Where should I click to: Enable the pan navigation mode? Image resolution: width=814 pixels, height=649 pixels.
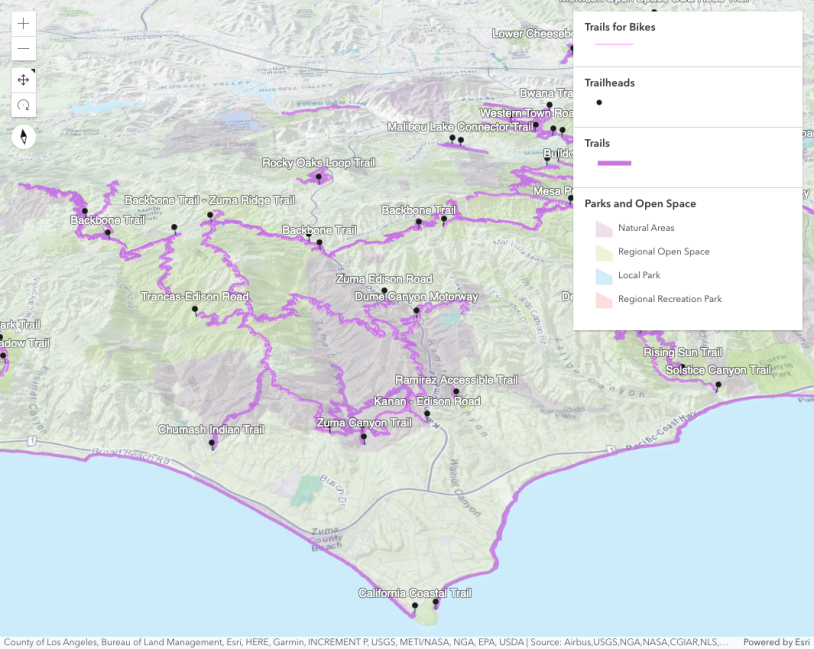(23, 80)
